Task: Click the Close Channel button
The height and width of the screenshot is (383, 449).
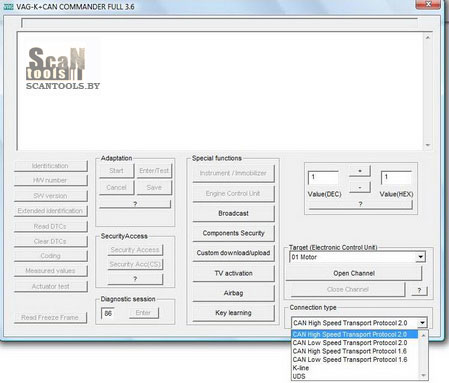Action: click(x=348, y=289)
